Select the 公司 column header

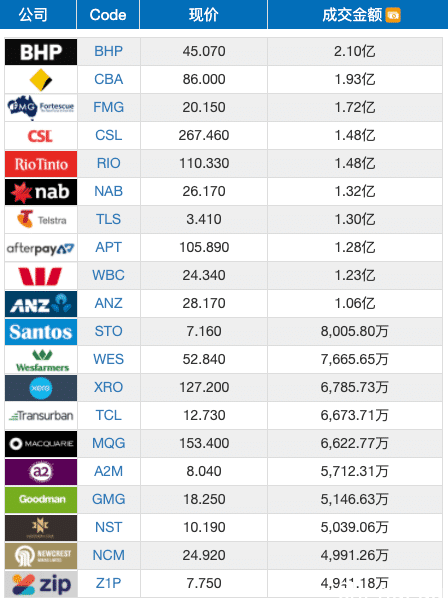(x=33, y=15)
